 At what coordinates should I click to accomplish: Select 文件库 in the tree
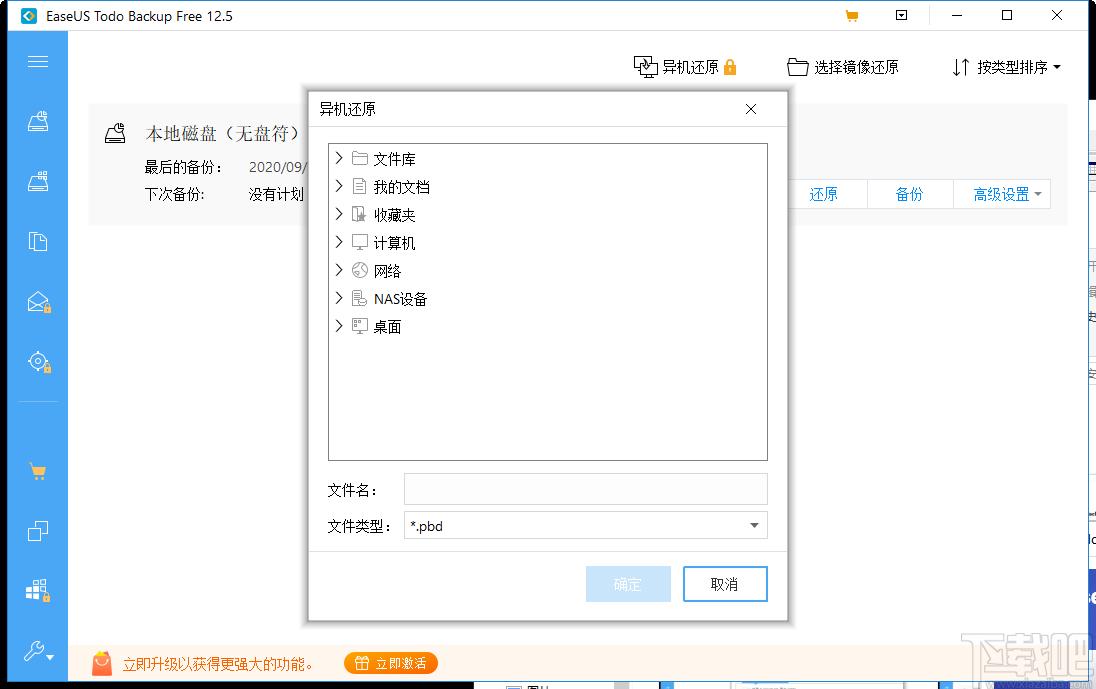[394, 159]
